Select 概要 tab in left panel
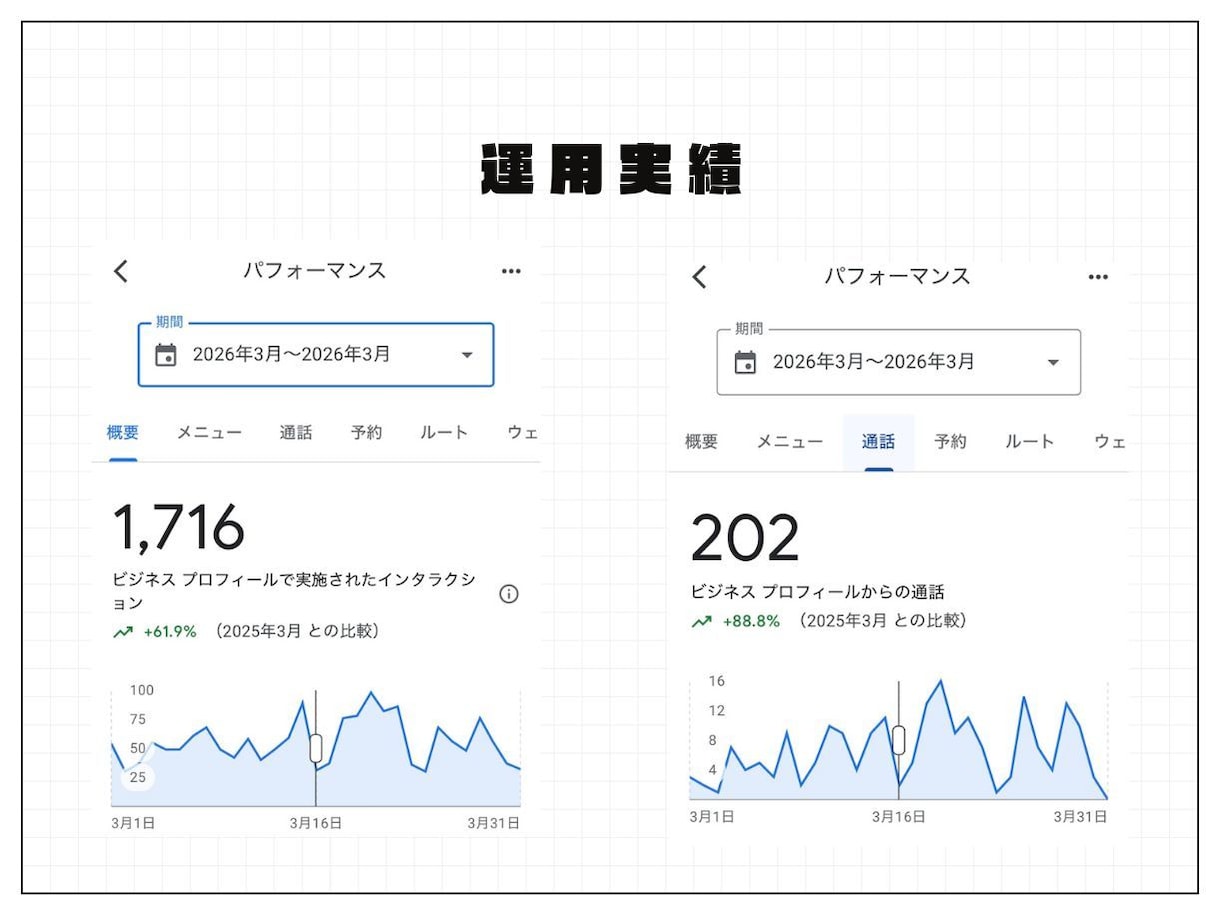1220x915 pixels. click(123, 433)
